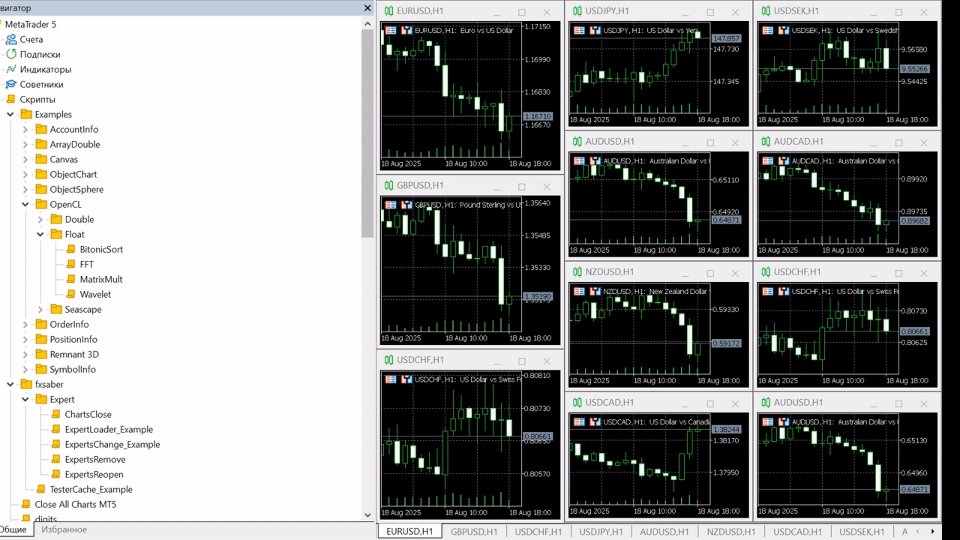Click the depth of market icon in USDJPY chart
The height and width of the screenshot is (540, 960).
coord(579,30)
